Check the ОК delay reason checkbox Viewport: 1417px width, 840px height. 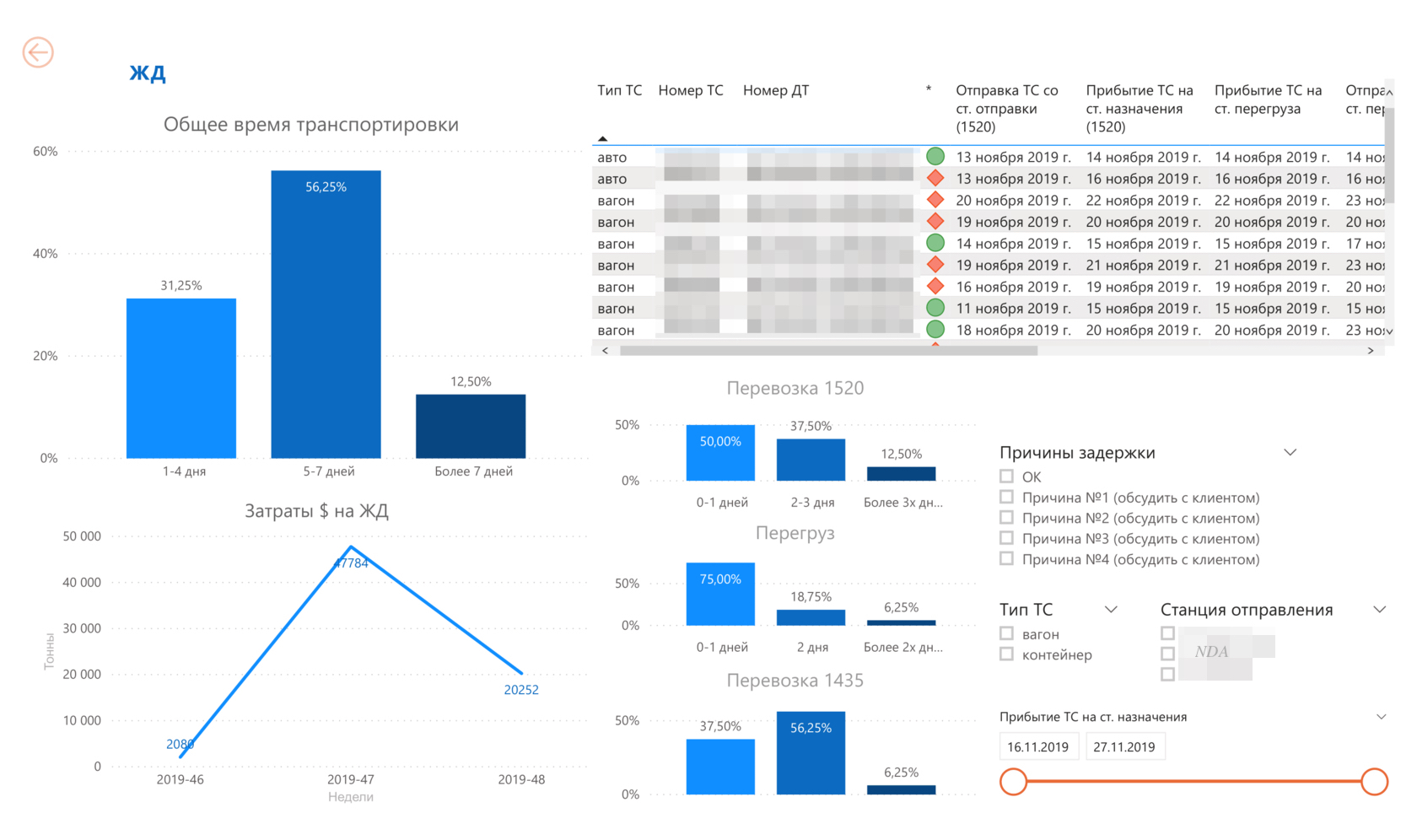[x=1006, y=476]
